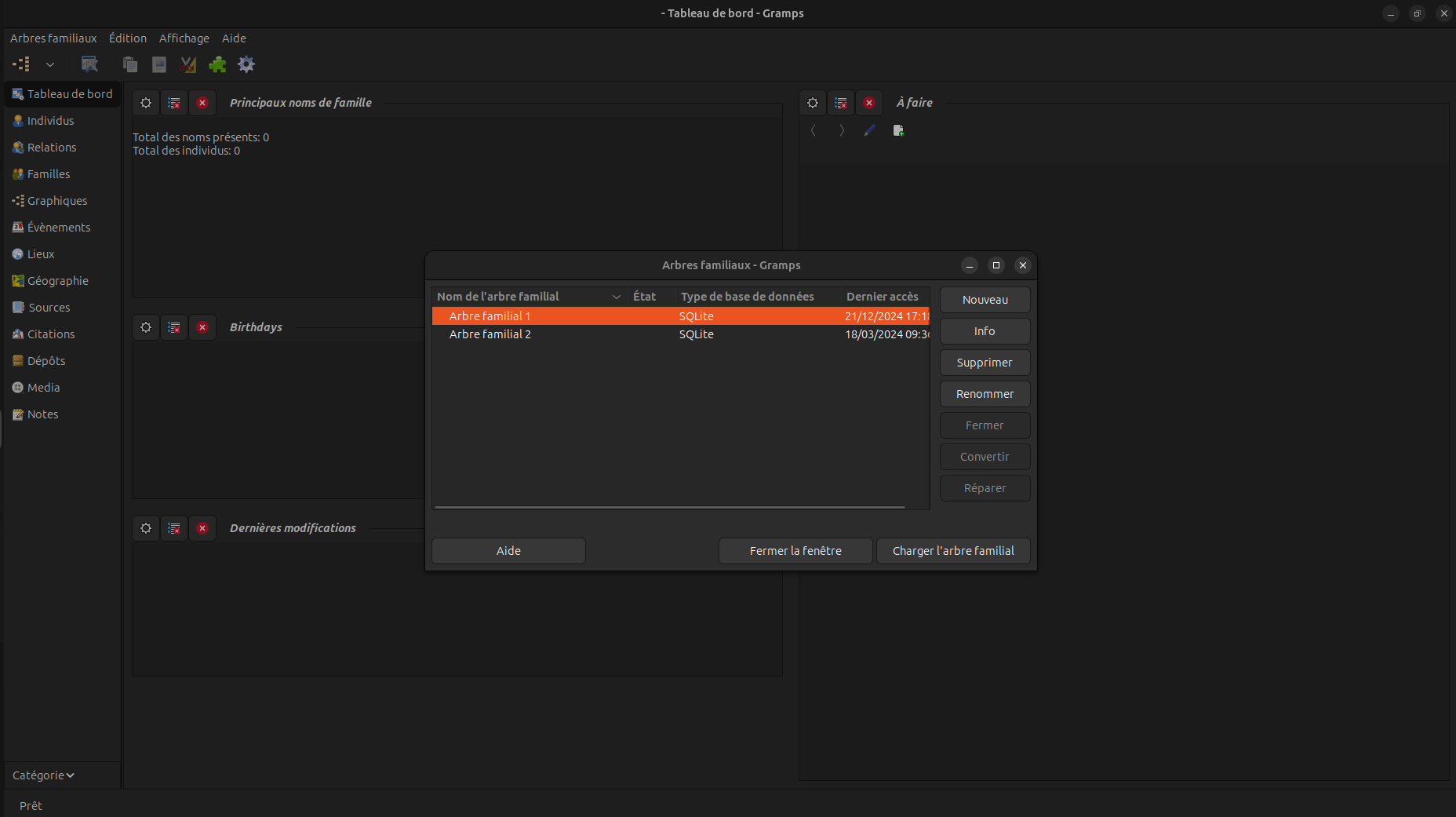Open the Évènements view
Image resolution: width=1456 pixels, height=817 pixels.
(63, 228)
